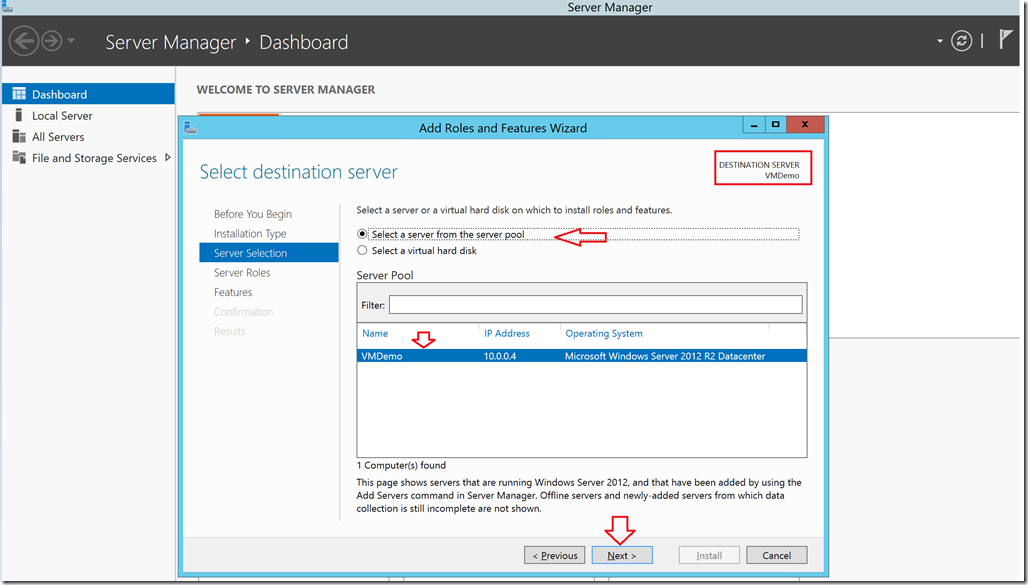Refresh Server Manager using the refresh icon
Viewport: 1028px width, 585px height.
tap(961, 41)
